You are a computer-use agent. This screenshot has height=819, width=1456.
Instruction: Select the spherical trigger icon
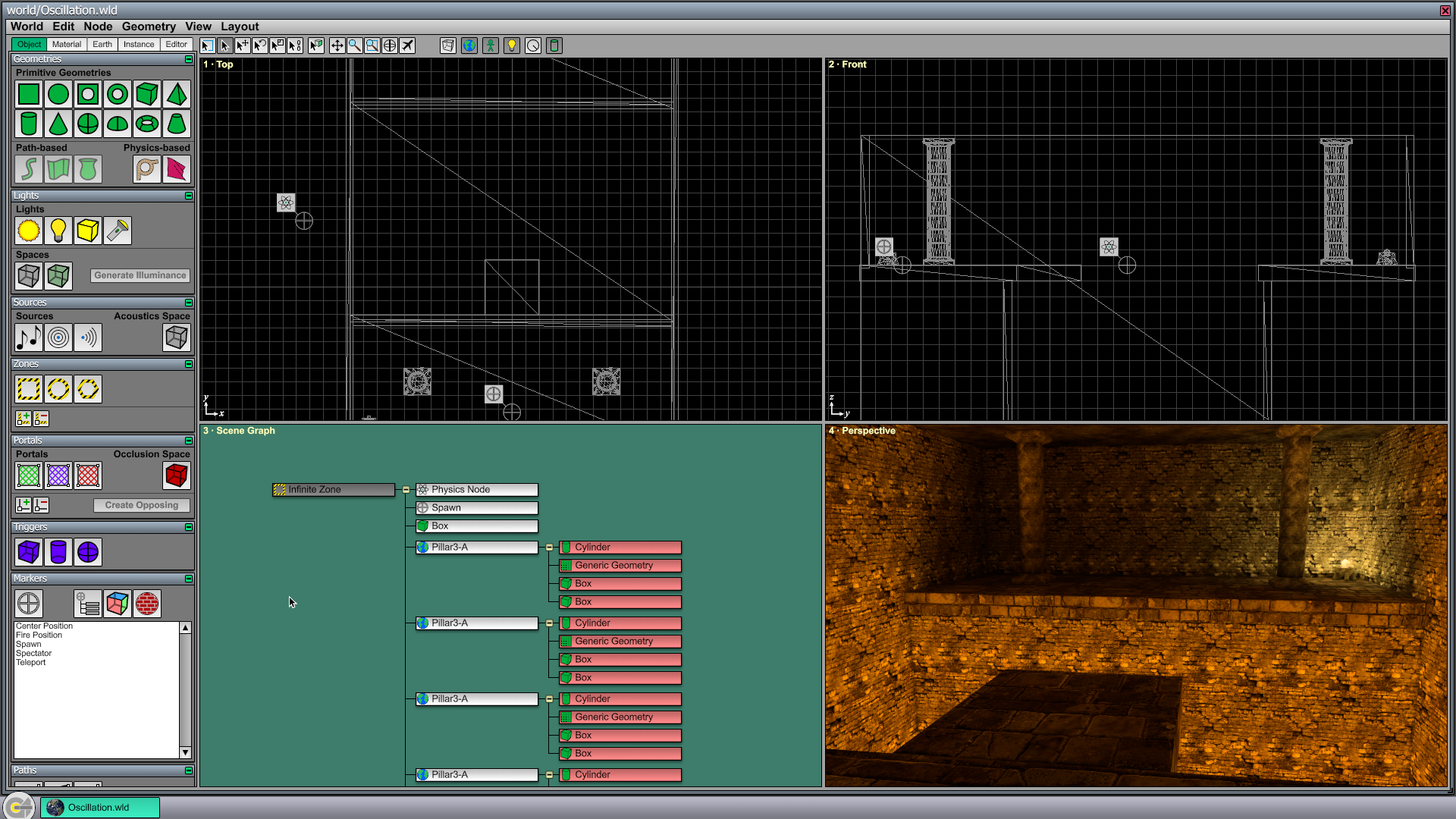point(88,552)
